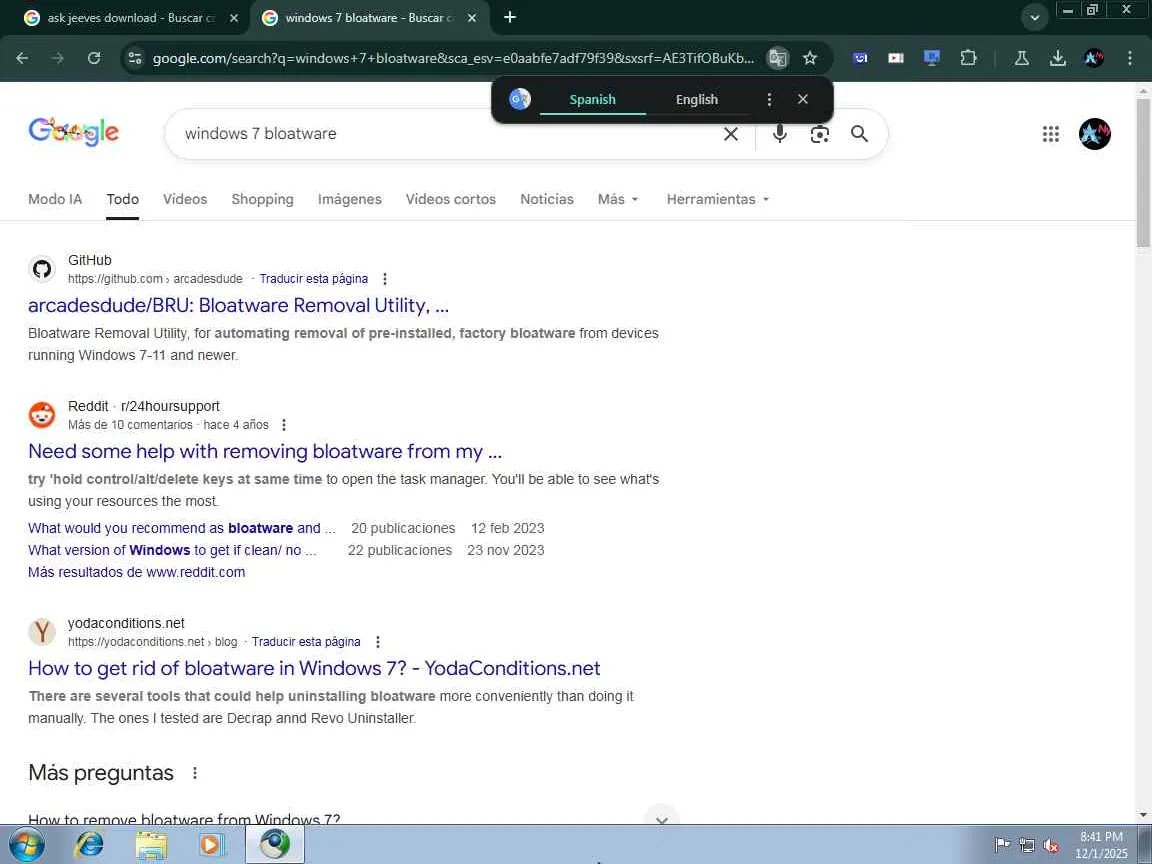Open Más resultados de www.reddit.com
Viewport: 1152px width, 864px height.
click(137, 572)
